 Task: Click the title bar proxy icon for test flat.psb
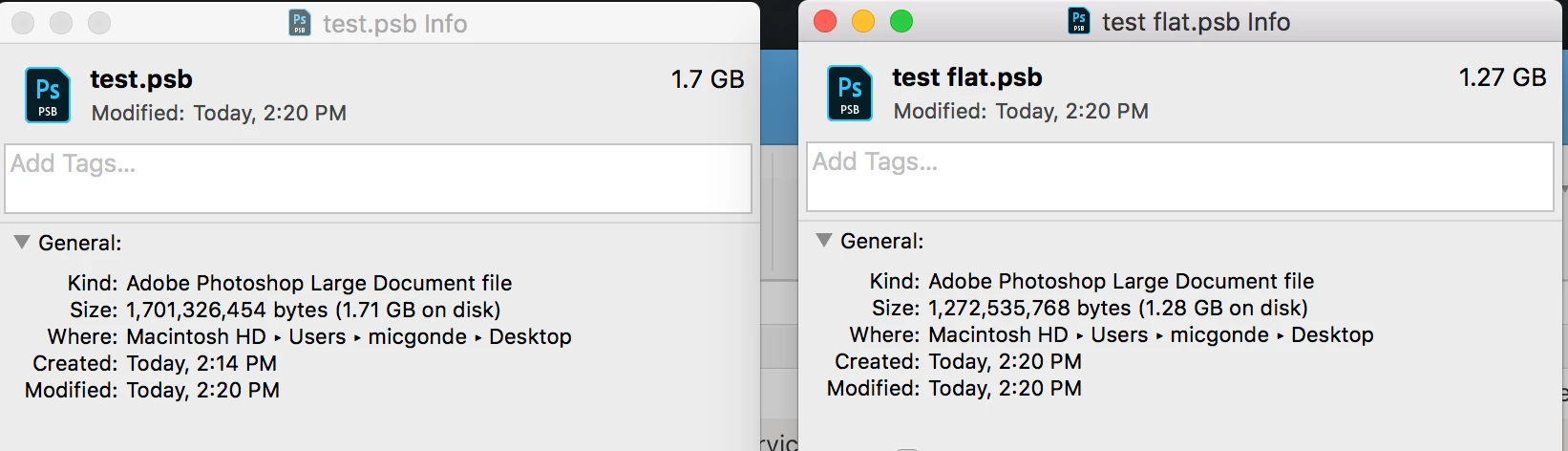(x=1079, y=21)
